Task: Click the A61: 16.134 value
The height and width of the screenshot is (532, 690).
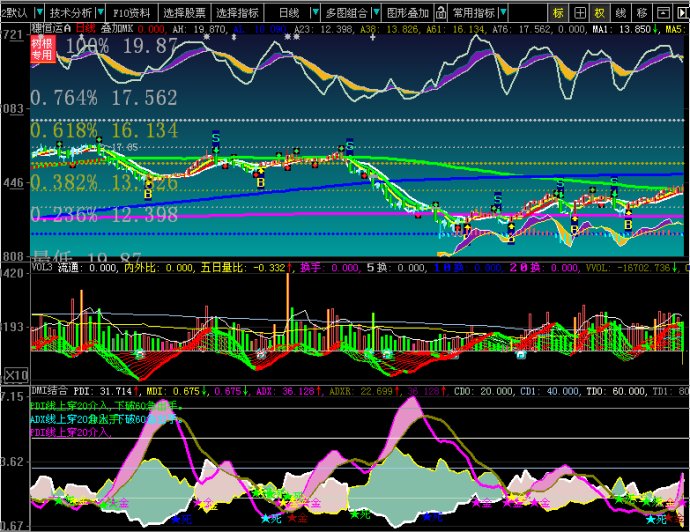Action: click(x=456, y=29)
